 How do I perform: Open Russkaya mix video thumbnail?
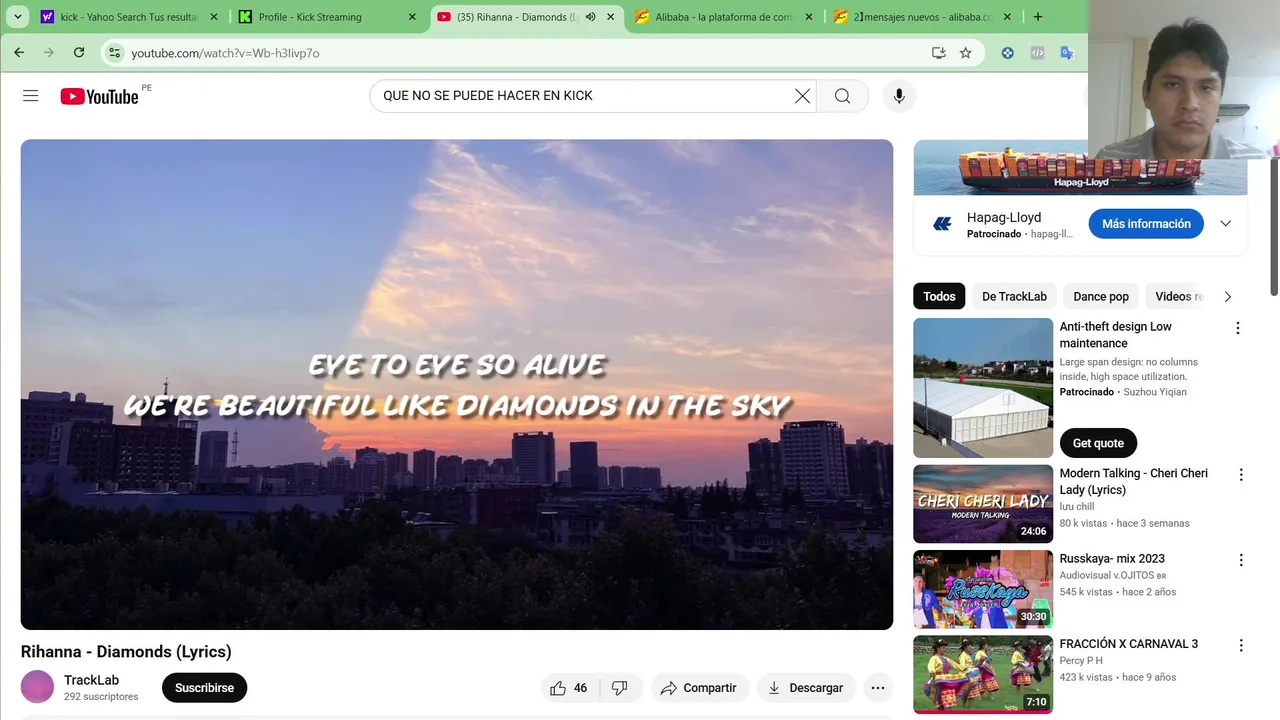click(x=983, y=589)
